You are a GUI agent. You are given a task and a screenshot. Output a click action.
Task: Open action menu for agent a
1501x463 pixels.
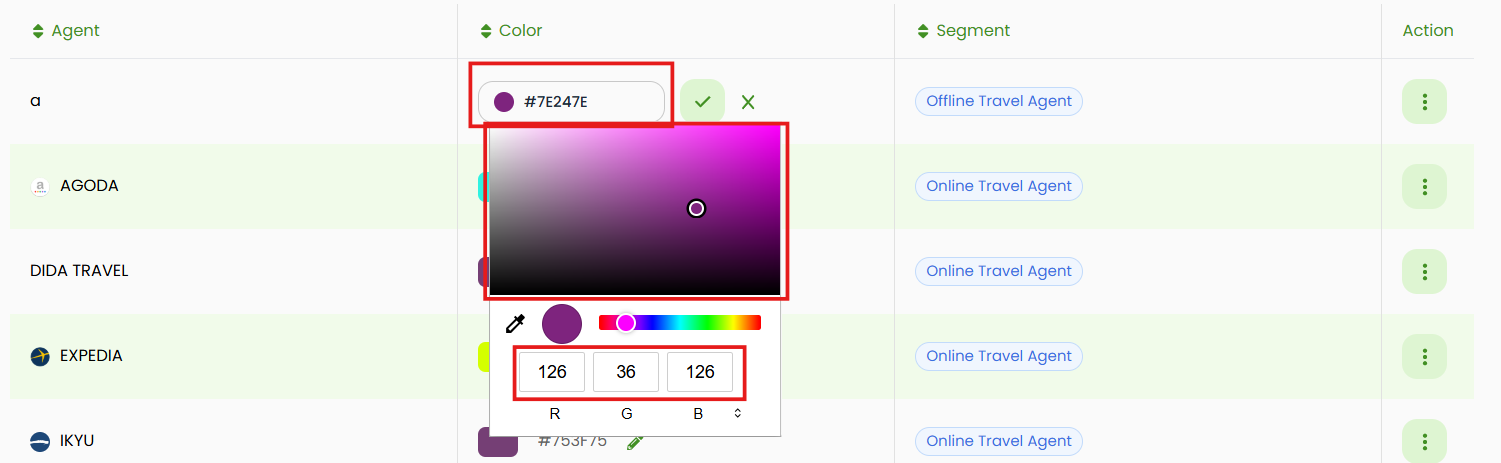[x=1424, y=101]
